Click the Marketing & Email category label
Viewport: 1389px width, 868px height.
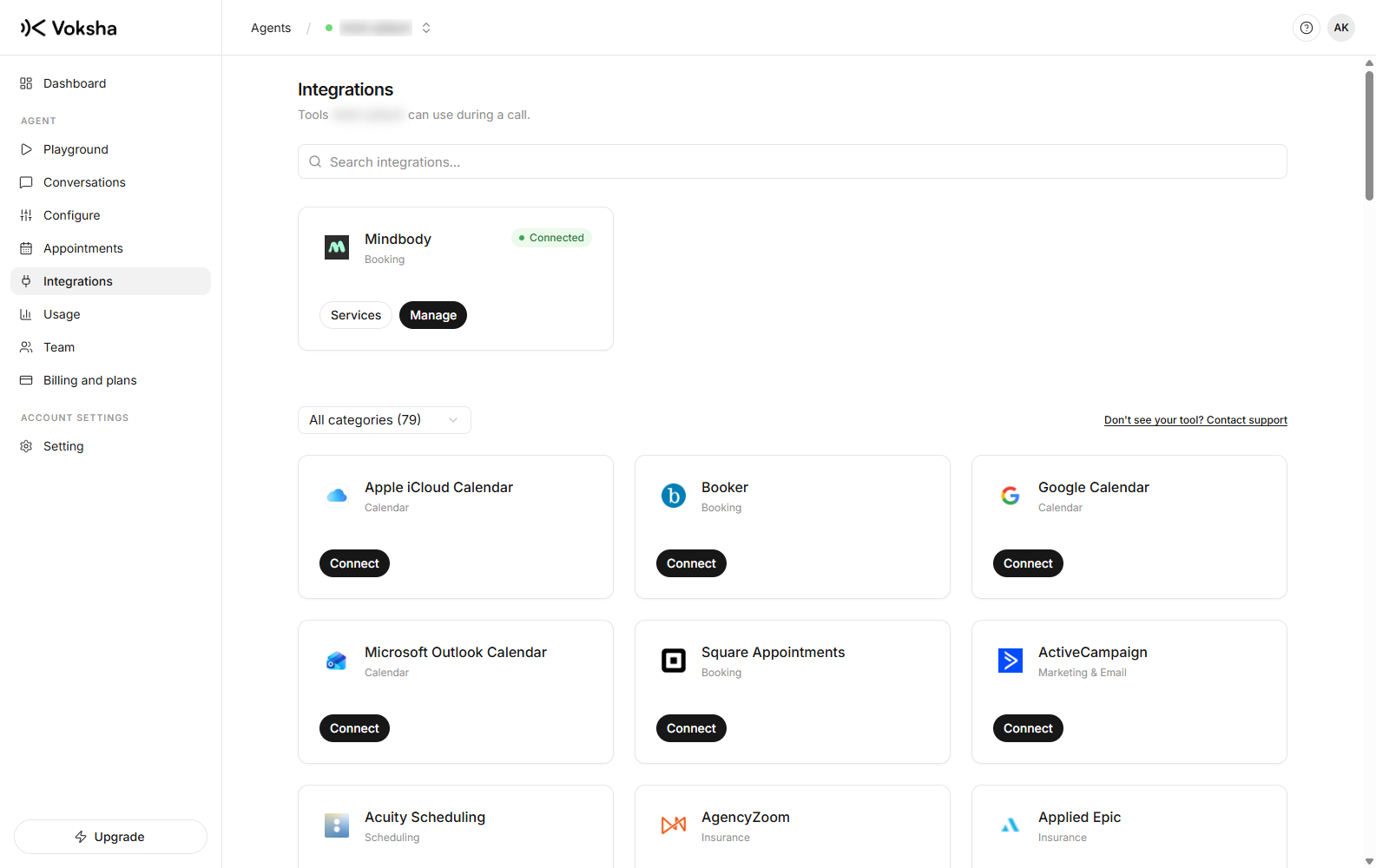pos(1083,673)
